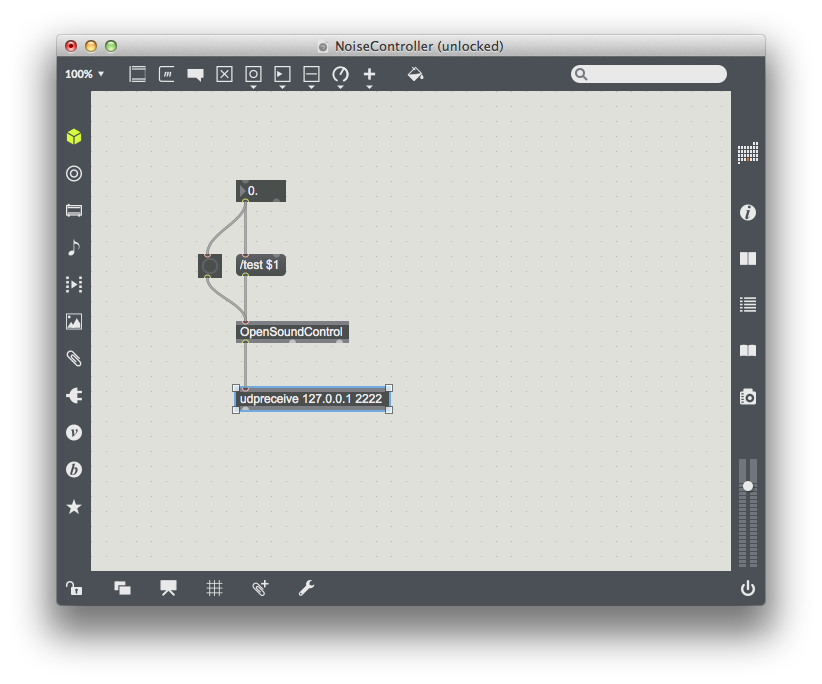822x684 pixels.
Task: Open the Images browser in sidebar
Action: click(x=74, y=321)
